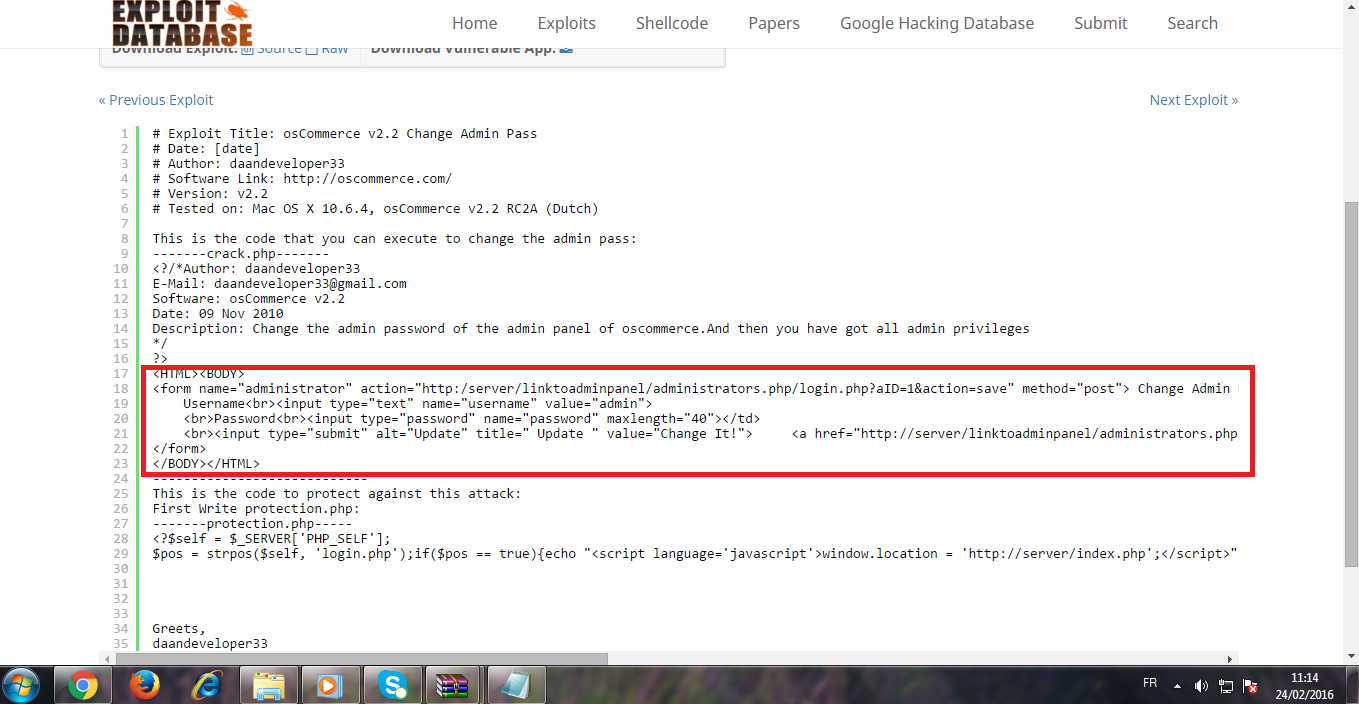
Task: Click the '$self = $_SERVER['PHP_SELF']' line
Action: [x=271, y=538]
